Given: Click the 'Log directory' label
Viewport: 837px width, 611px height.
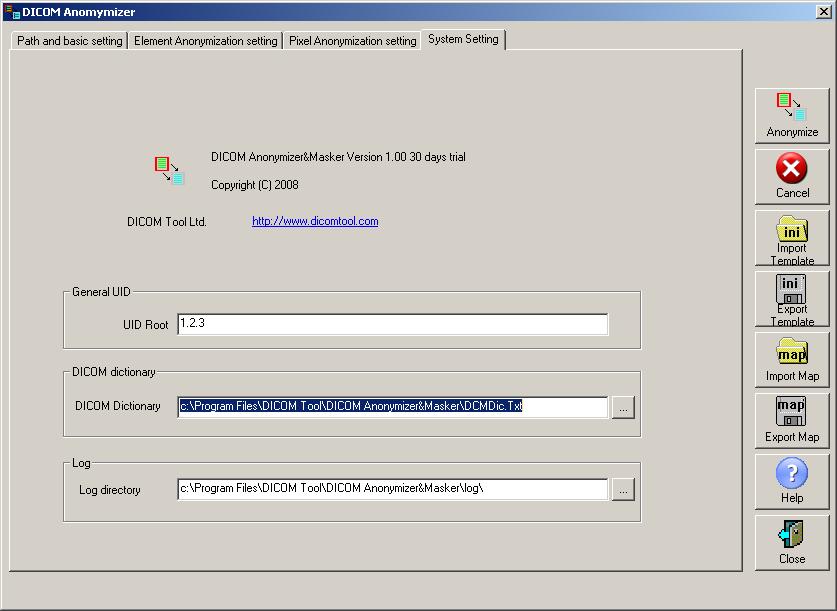Looking at the screenshot, I should point(109,490).
